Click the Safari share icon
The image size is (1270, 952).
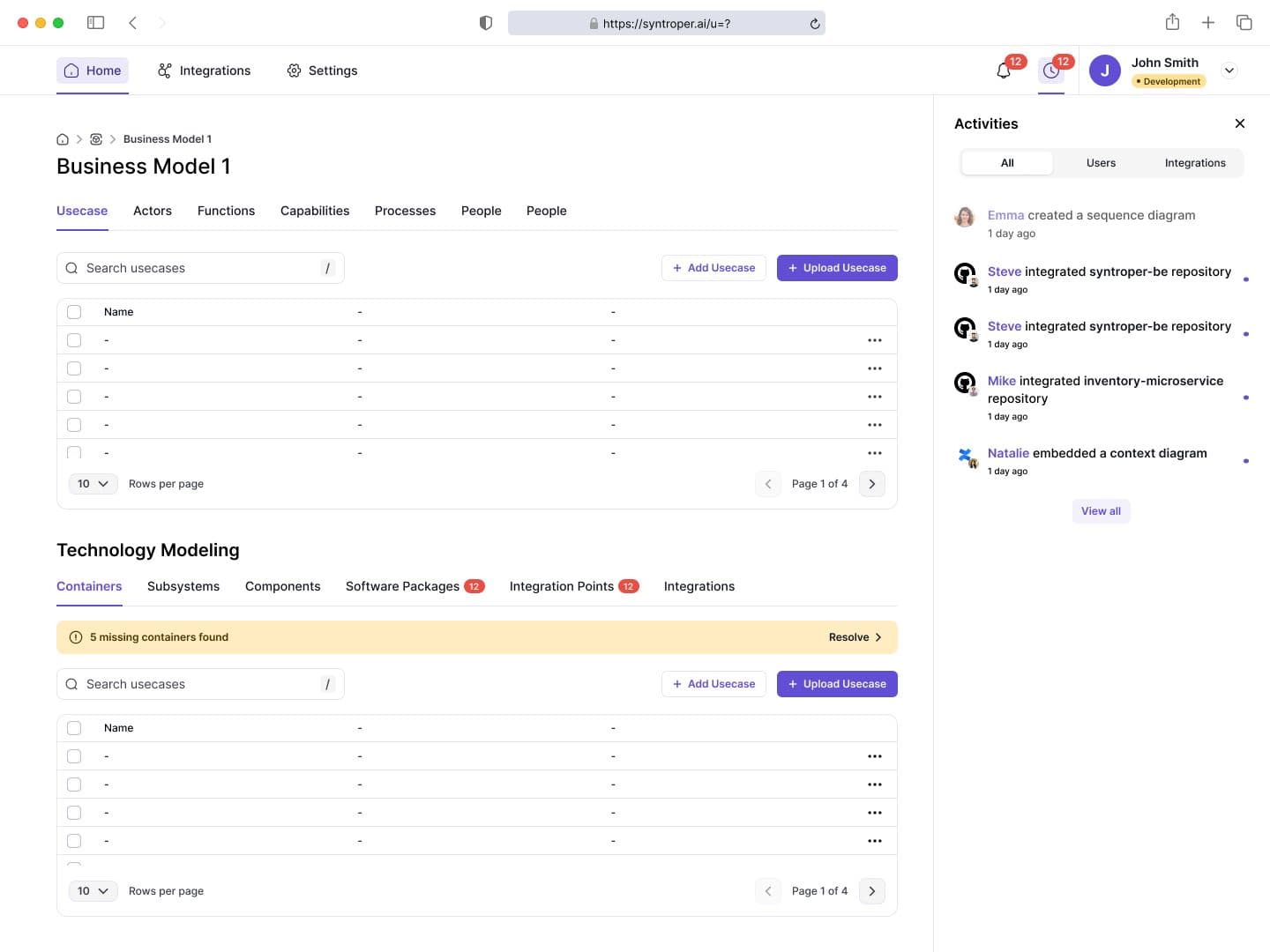click(1172, 23)
